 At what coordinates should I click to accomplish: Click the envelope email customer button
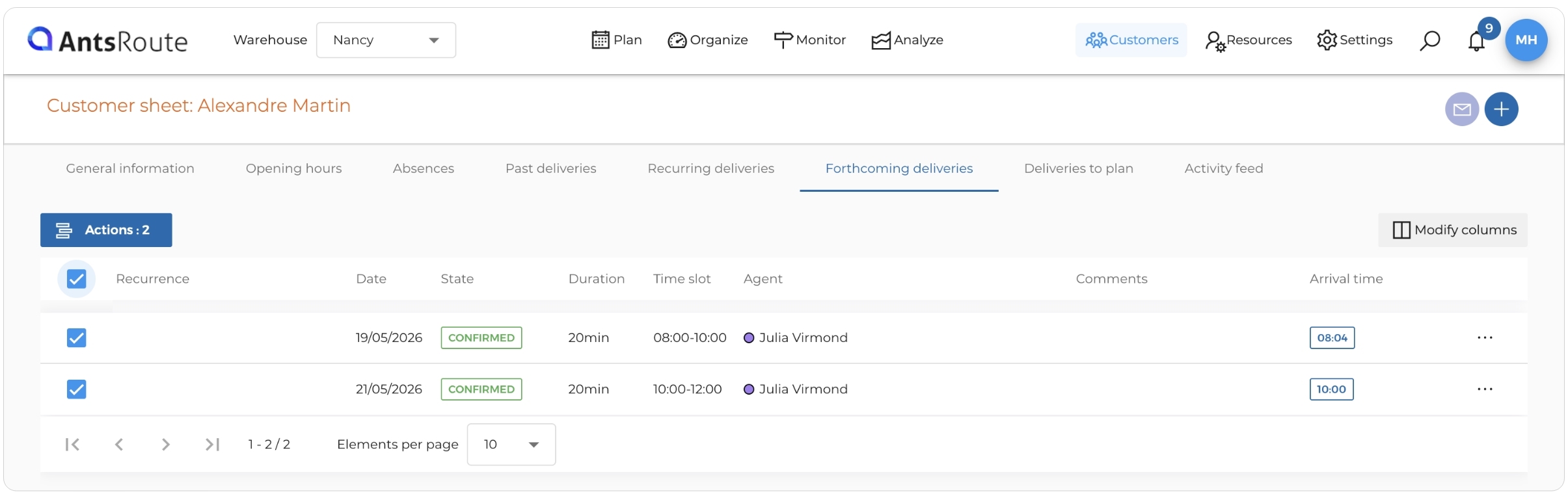coord(1462,109)
